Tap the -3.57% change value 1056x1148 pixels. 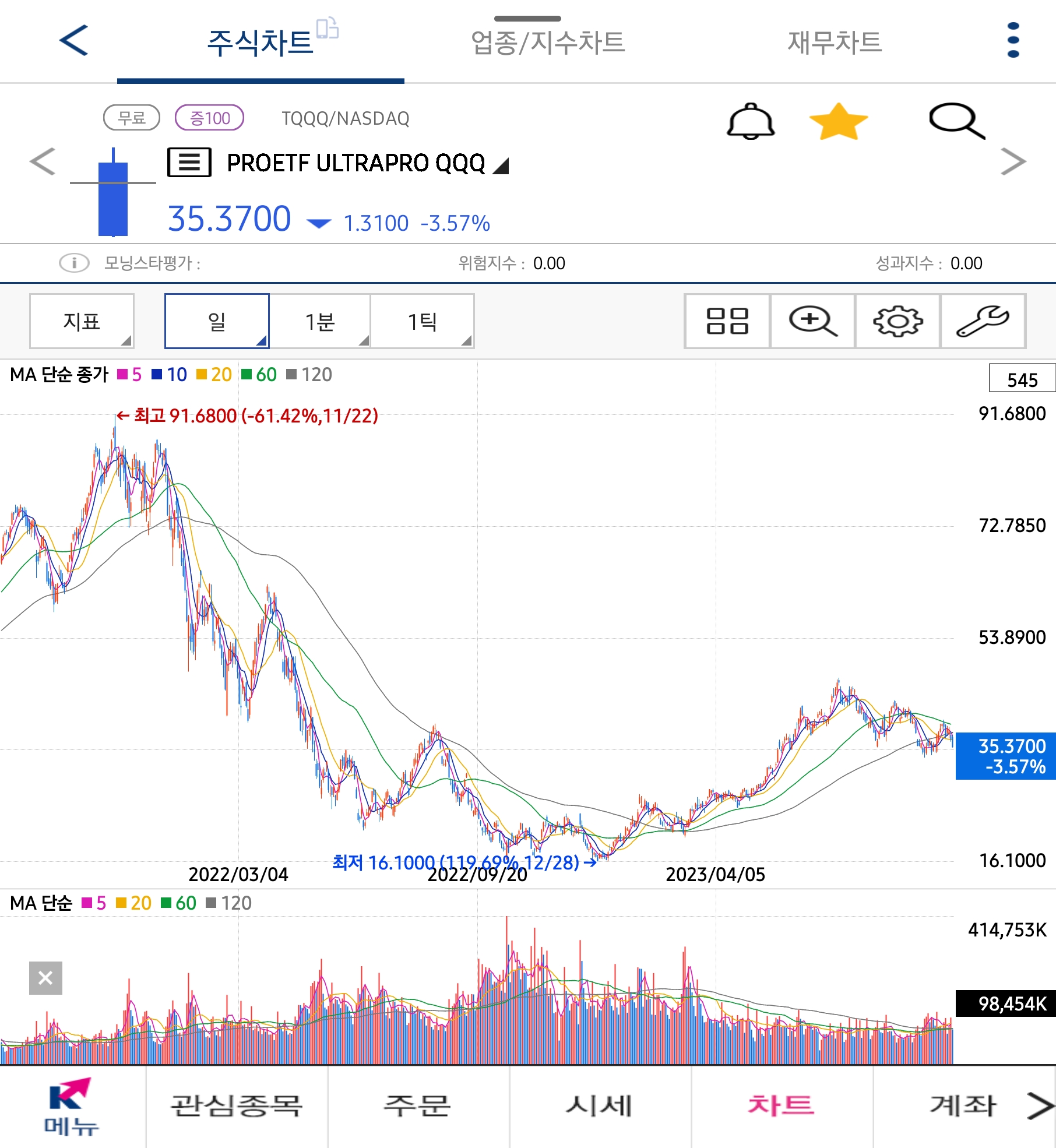[455, 223]
